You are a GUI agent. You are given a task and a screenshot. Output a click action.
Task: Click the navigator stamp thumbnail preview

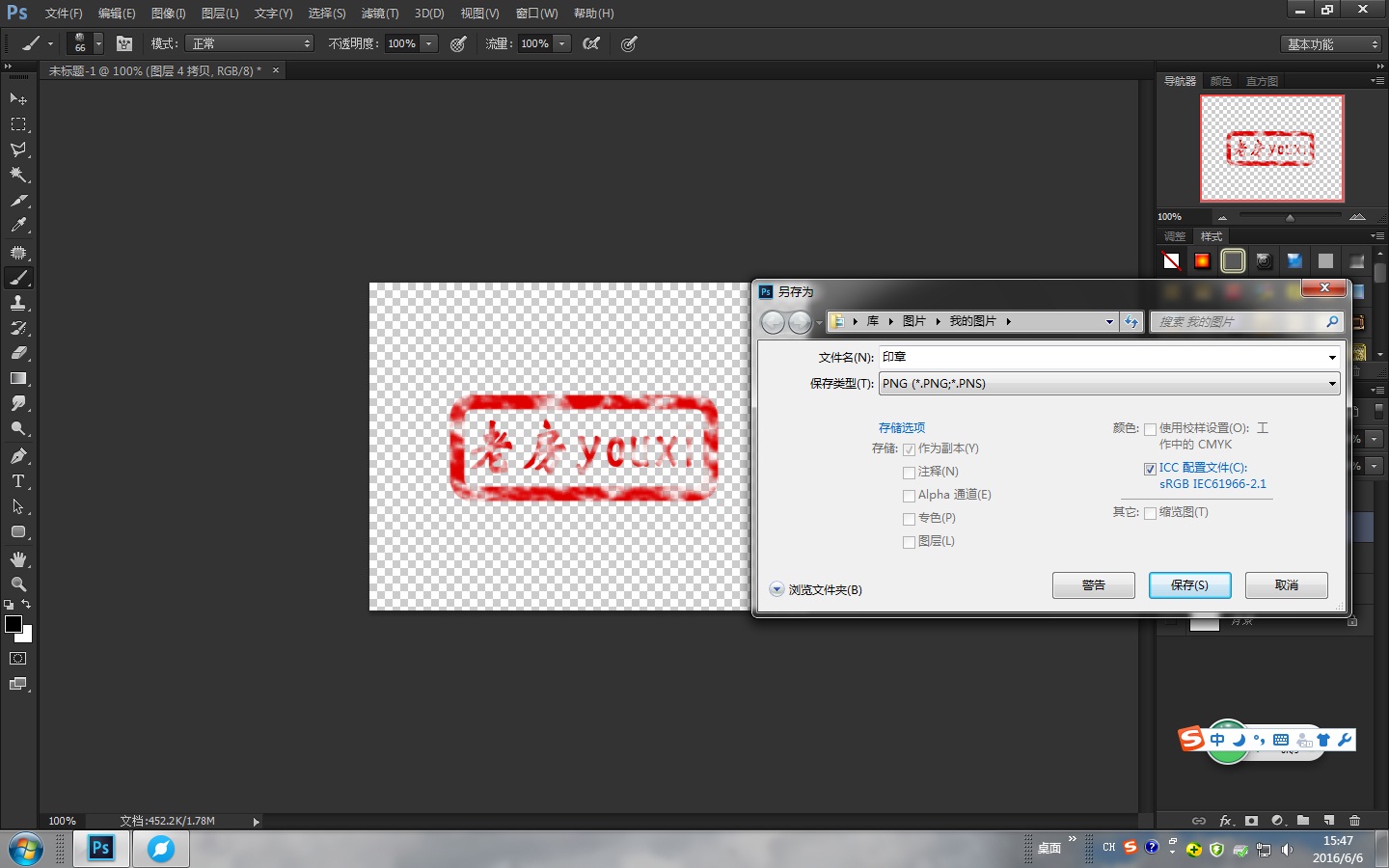click(x=1271, y=149)
